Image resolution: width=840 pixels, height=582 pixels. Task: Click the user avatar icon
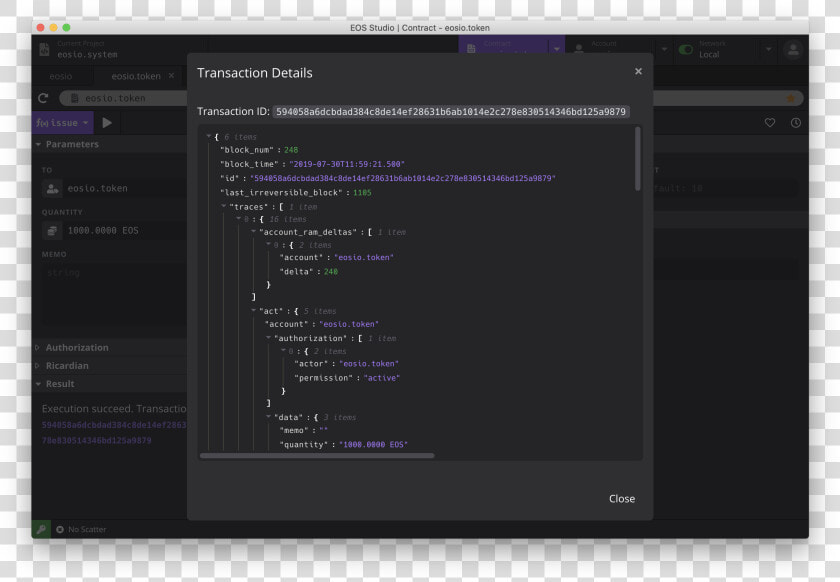pos(793,50)
